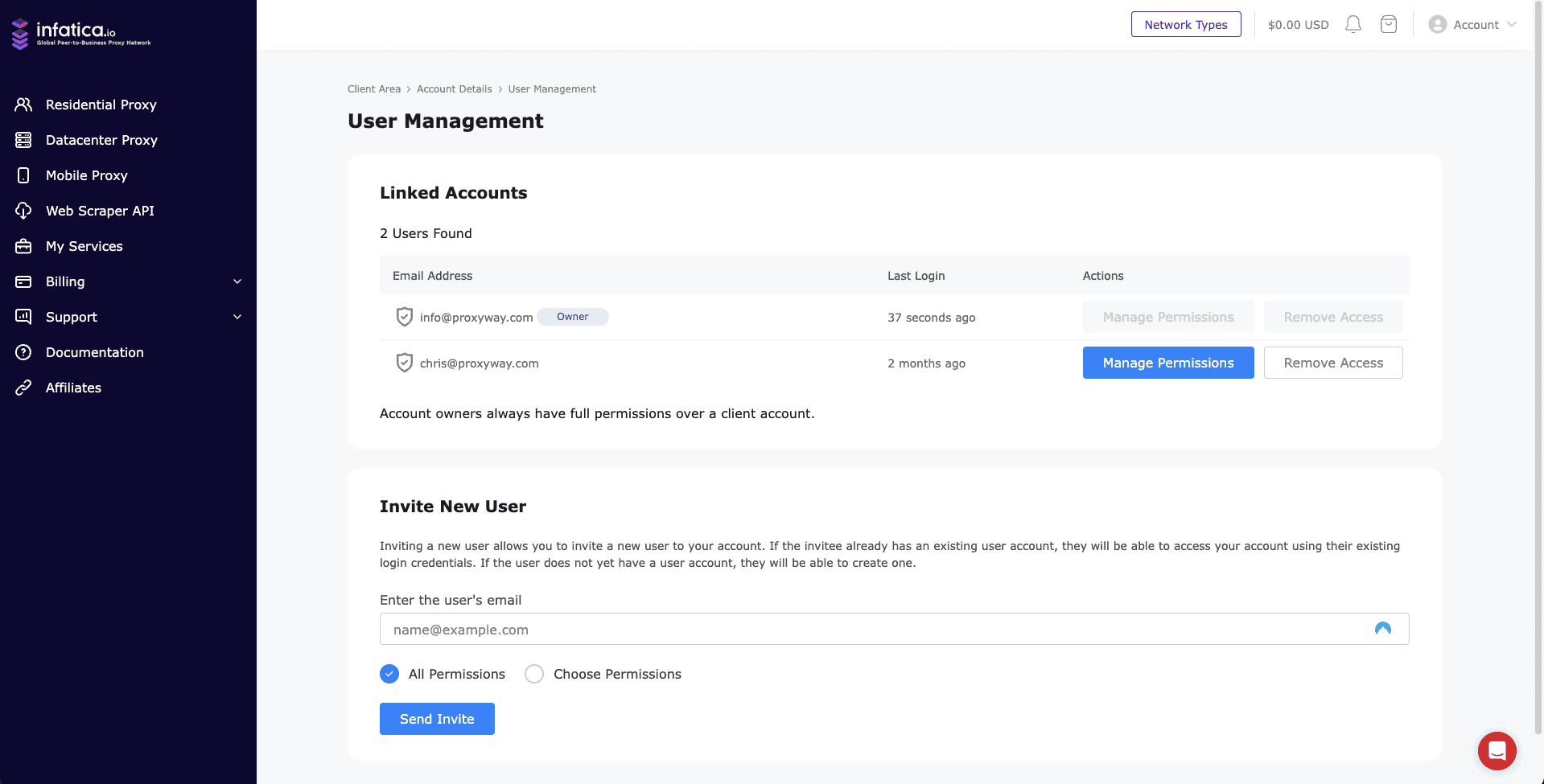Click the Web Scraper API cloud icon
Viewport: 1544px width, 784px height.
tap(23, 211)
